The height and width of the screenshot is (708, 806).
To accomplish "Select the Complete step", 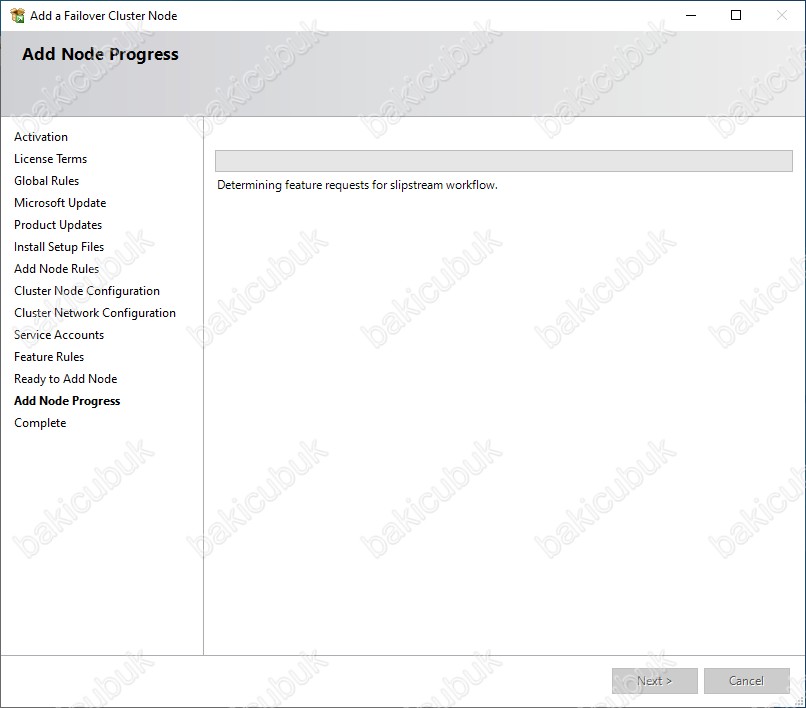I will click(40, 423).
